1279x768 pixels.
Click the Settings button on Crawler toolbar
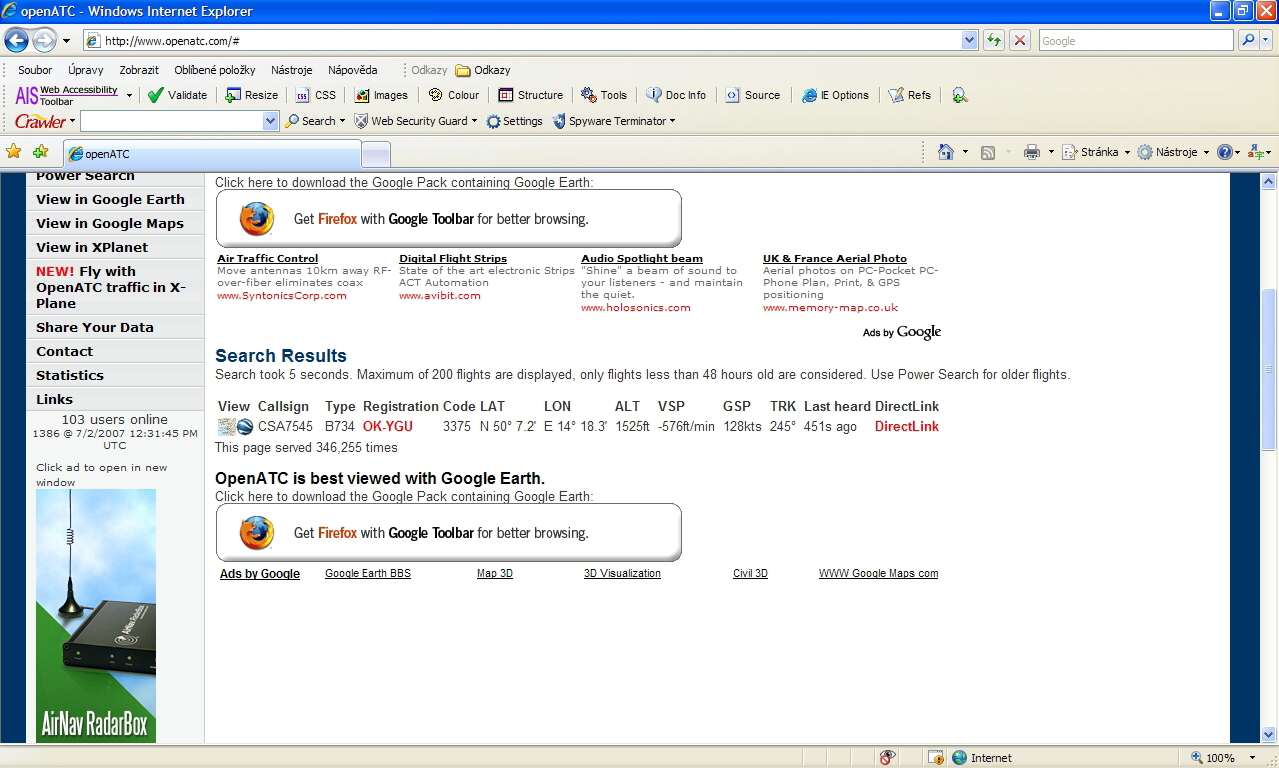(x=514, y=121)
